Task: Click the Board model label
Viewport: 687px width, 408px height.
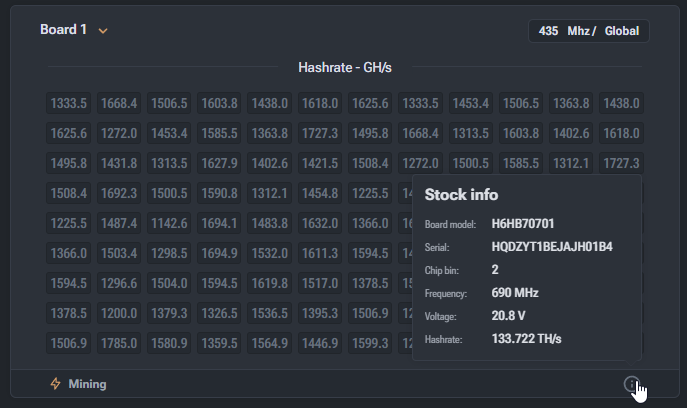Action: click(450, 224)
